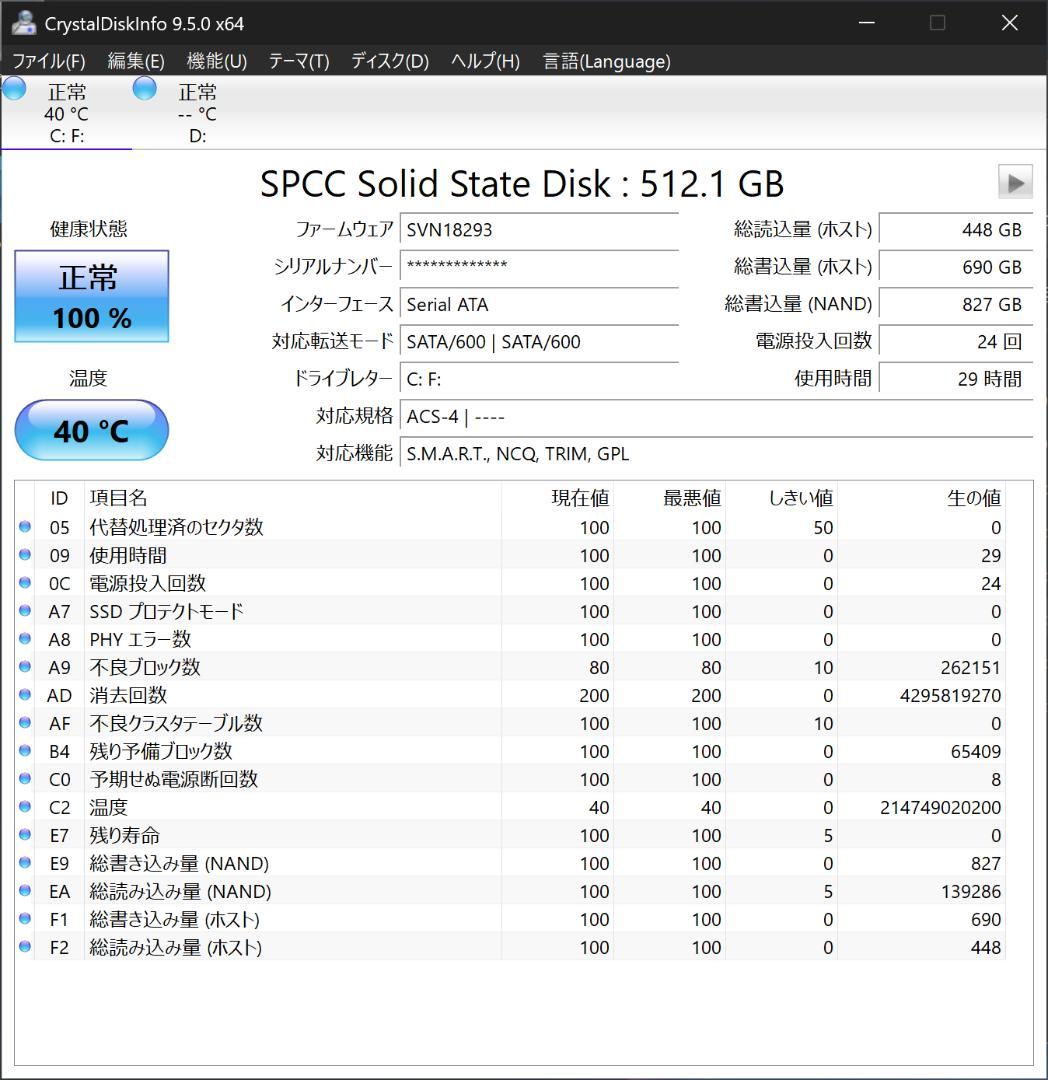Viewport: 1048px width, 1080px height.
Task: Click status dot of row 09 使用時間
Action: 25,554
